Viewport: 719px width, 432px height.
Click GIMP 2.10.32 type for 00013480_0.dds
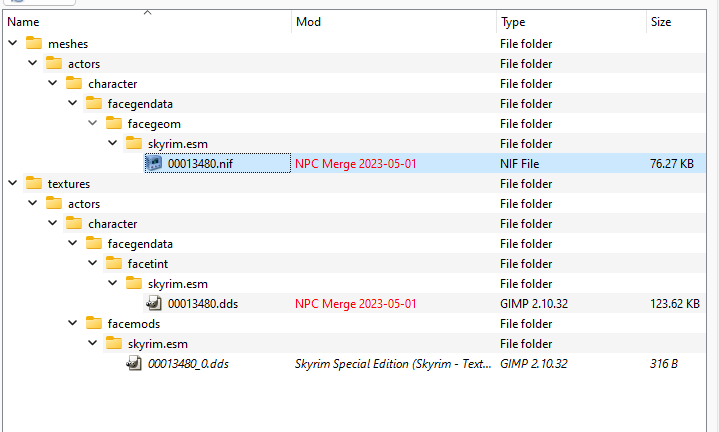pos(534,364)
